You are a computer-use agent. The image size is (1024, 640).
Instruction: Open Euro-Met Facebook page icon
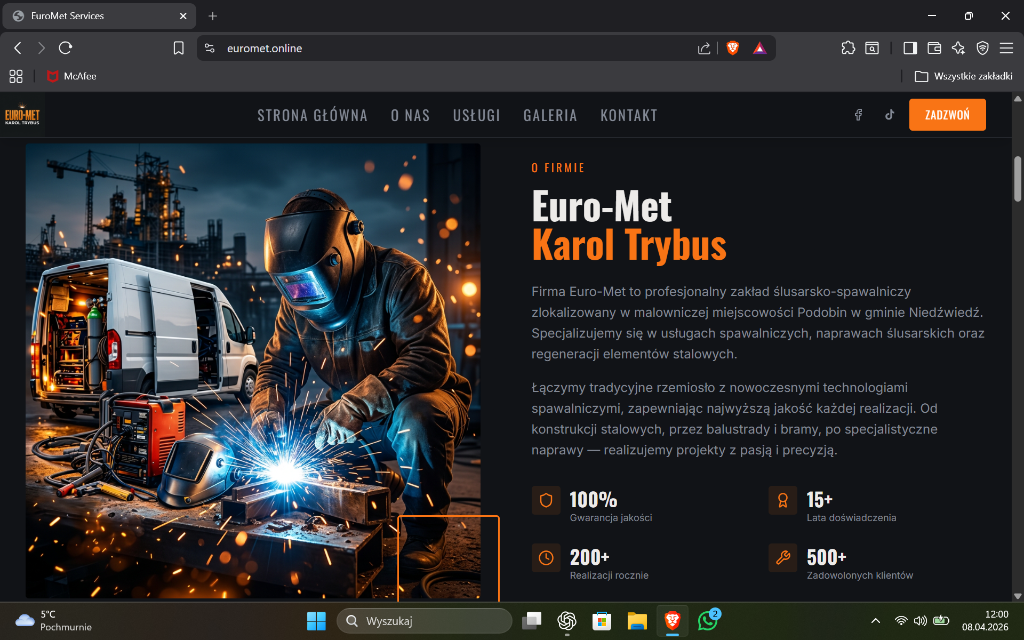tap(858, 115)
